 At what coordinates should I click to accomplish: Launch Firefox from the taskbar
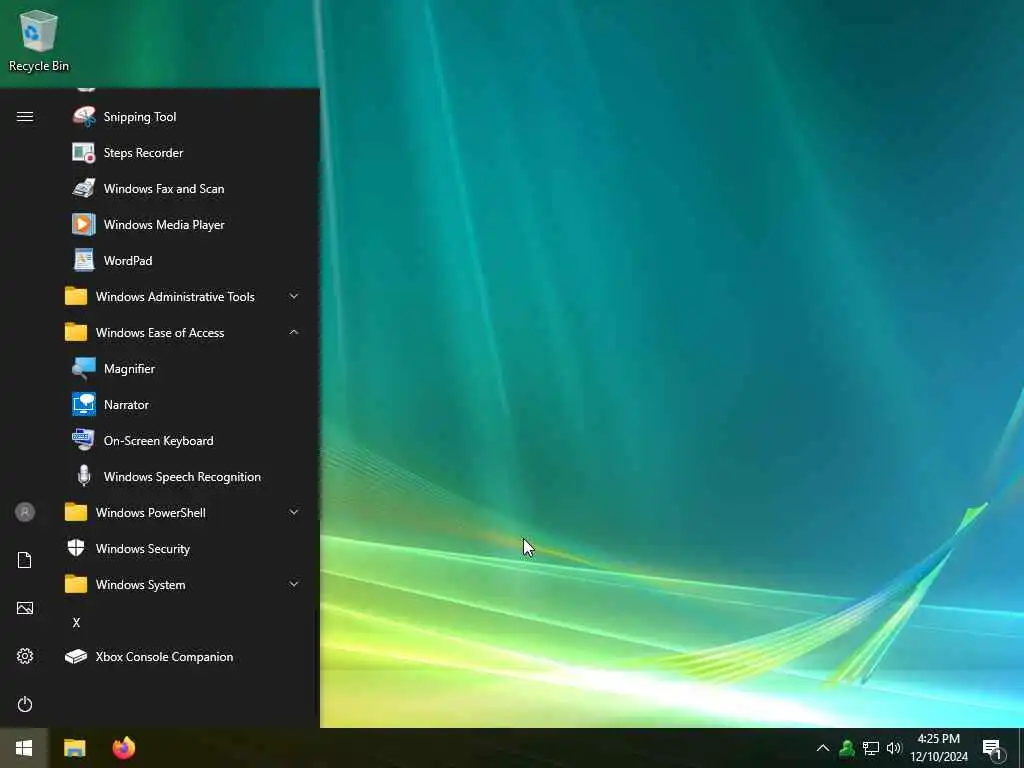[123, 748]
